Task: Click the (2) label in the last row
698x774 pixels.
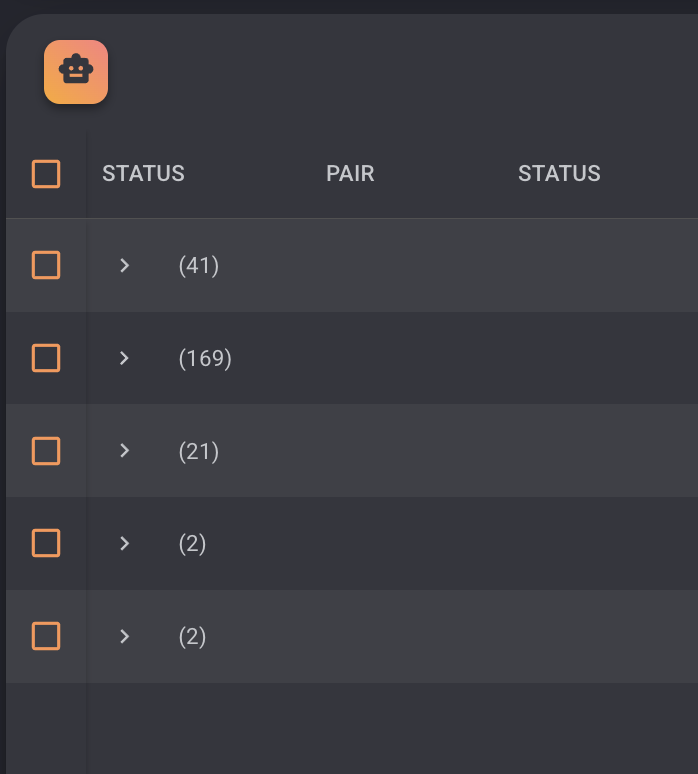Action: (193, 636)
